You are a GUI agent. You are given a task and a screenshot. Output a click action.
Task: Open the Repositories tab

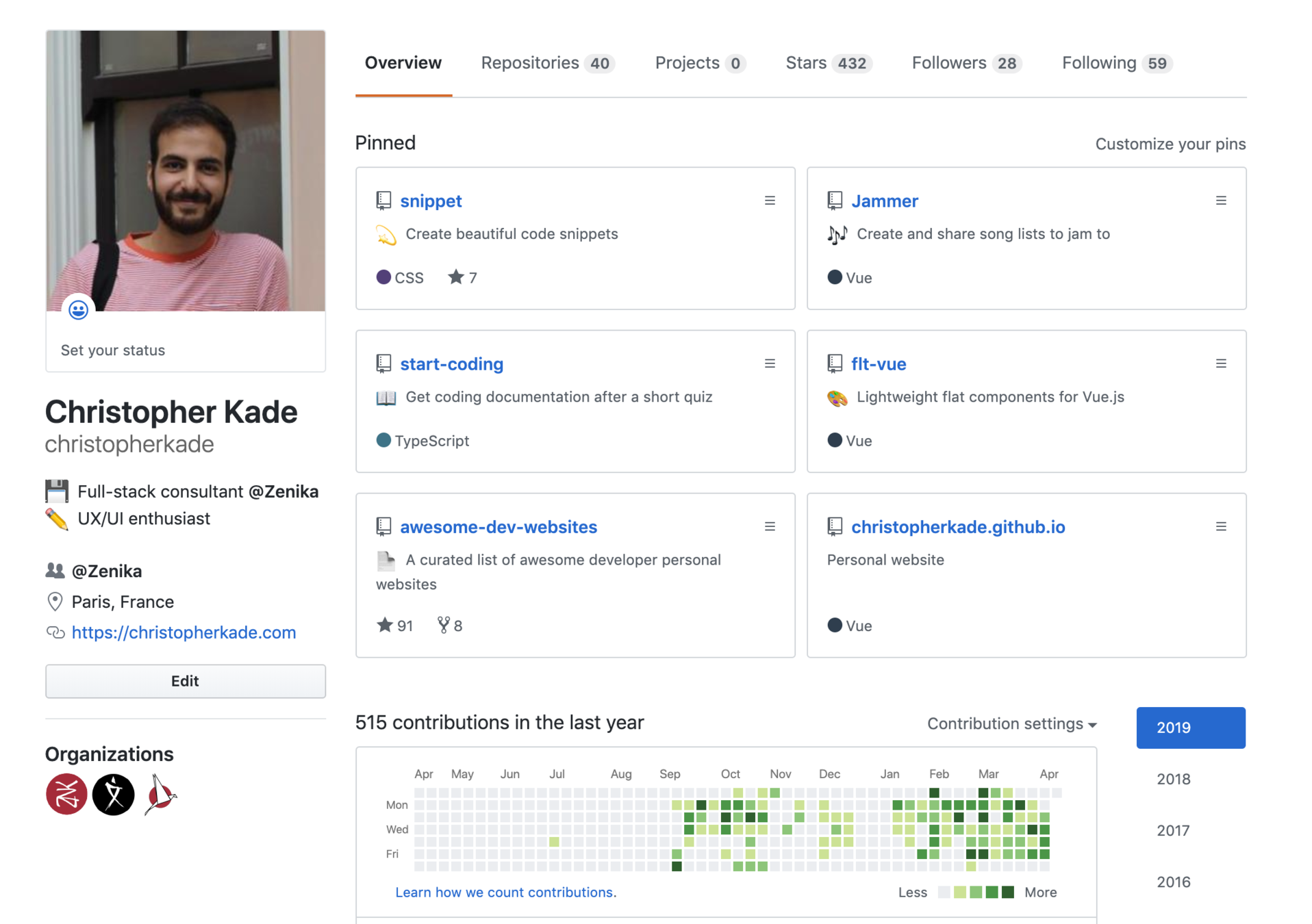click(548, 63)
